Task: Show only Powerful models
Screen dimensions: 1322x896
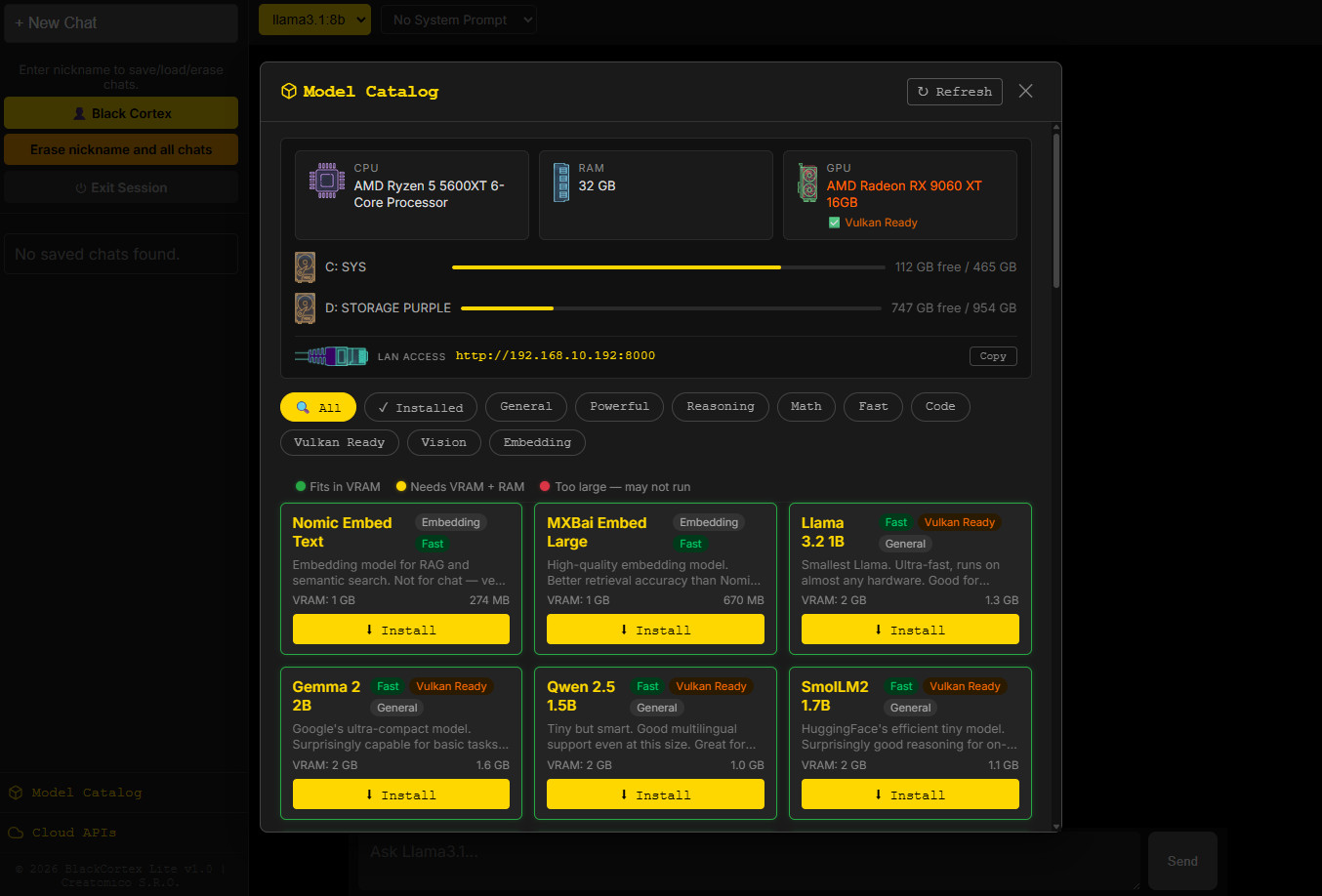Action: tap(620, 407)
